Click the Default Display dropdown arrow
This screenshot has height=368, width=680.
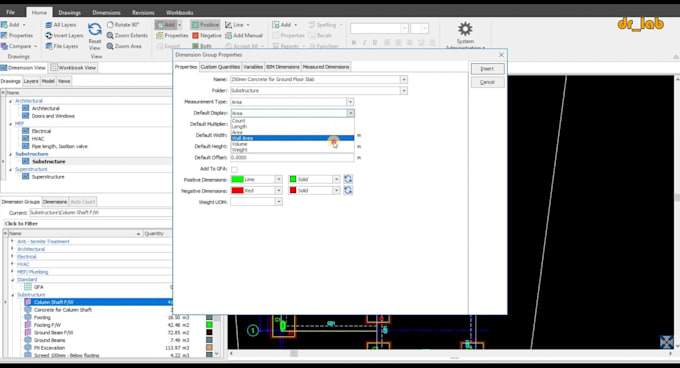[x=350, y=113]
